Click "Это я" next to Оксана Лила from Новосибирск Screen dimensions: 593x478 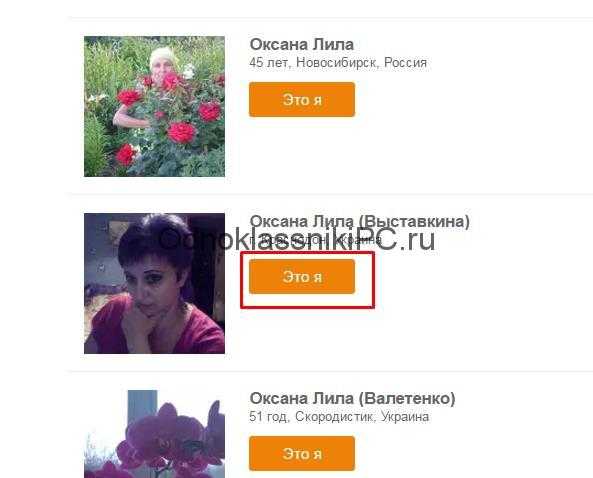302,99
